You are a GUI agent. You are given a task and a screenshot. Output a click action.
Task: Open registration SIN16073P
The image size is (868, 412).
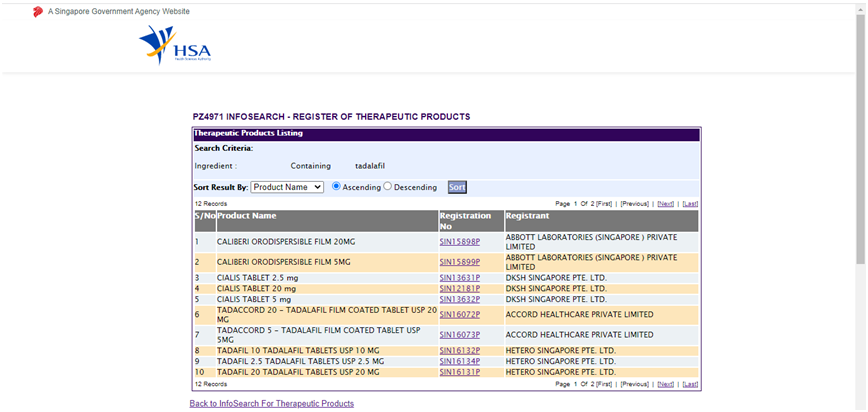click(x=459, y=335)
